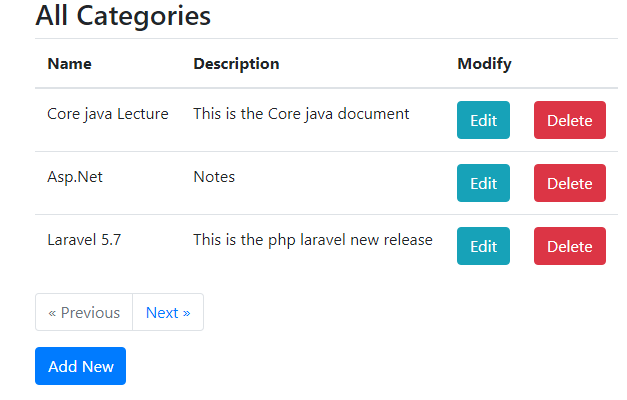Viewport: 627px width, 400px height.
Task: Edit the Laravel 5.7 category
Action: point(483,246)
